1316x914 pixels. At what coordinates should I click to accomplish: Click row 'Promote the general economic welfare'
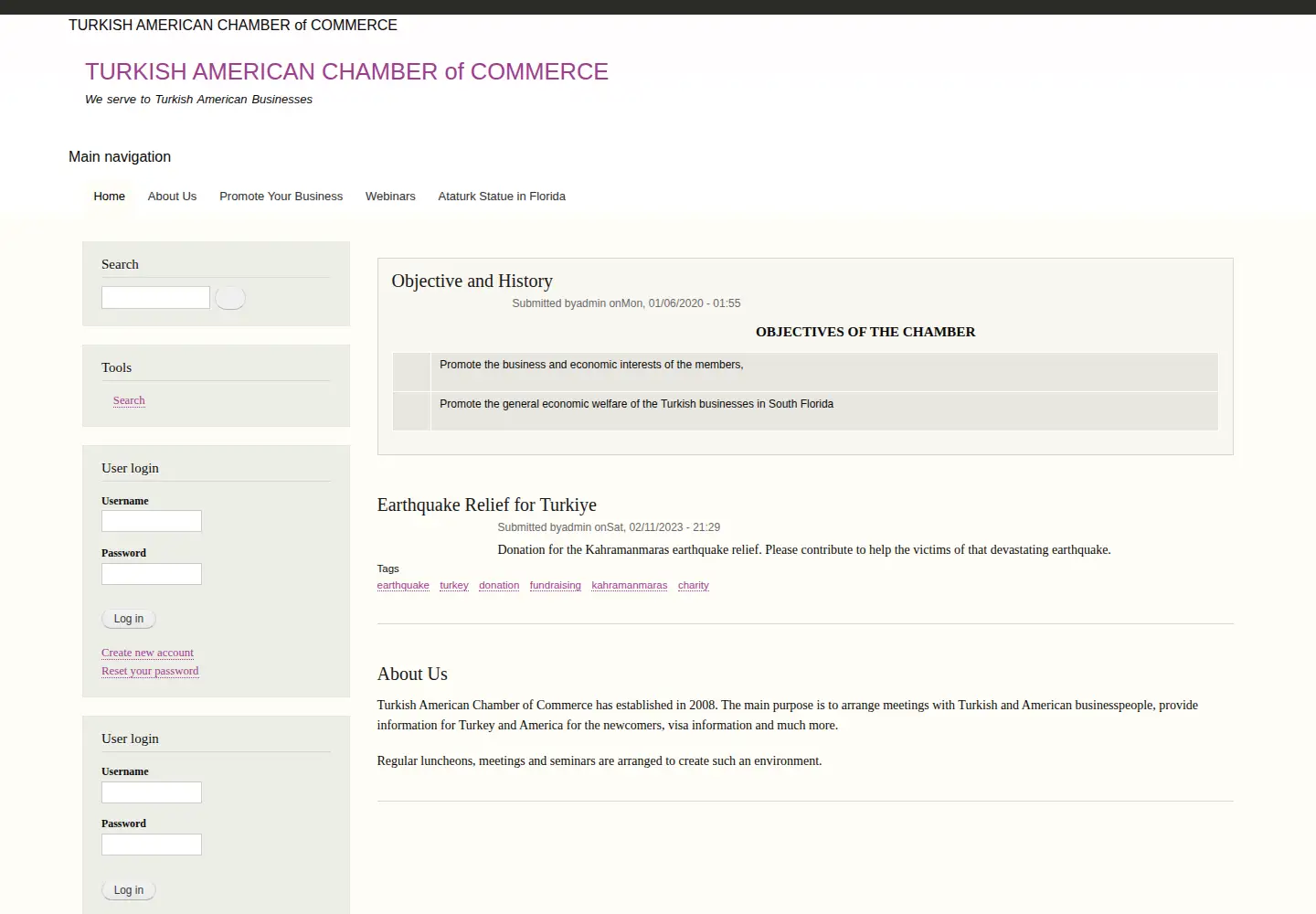pos(805,411)
